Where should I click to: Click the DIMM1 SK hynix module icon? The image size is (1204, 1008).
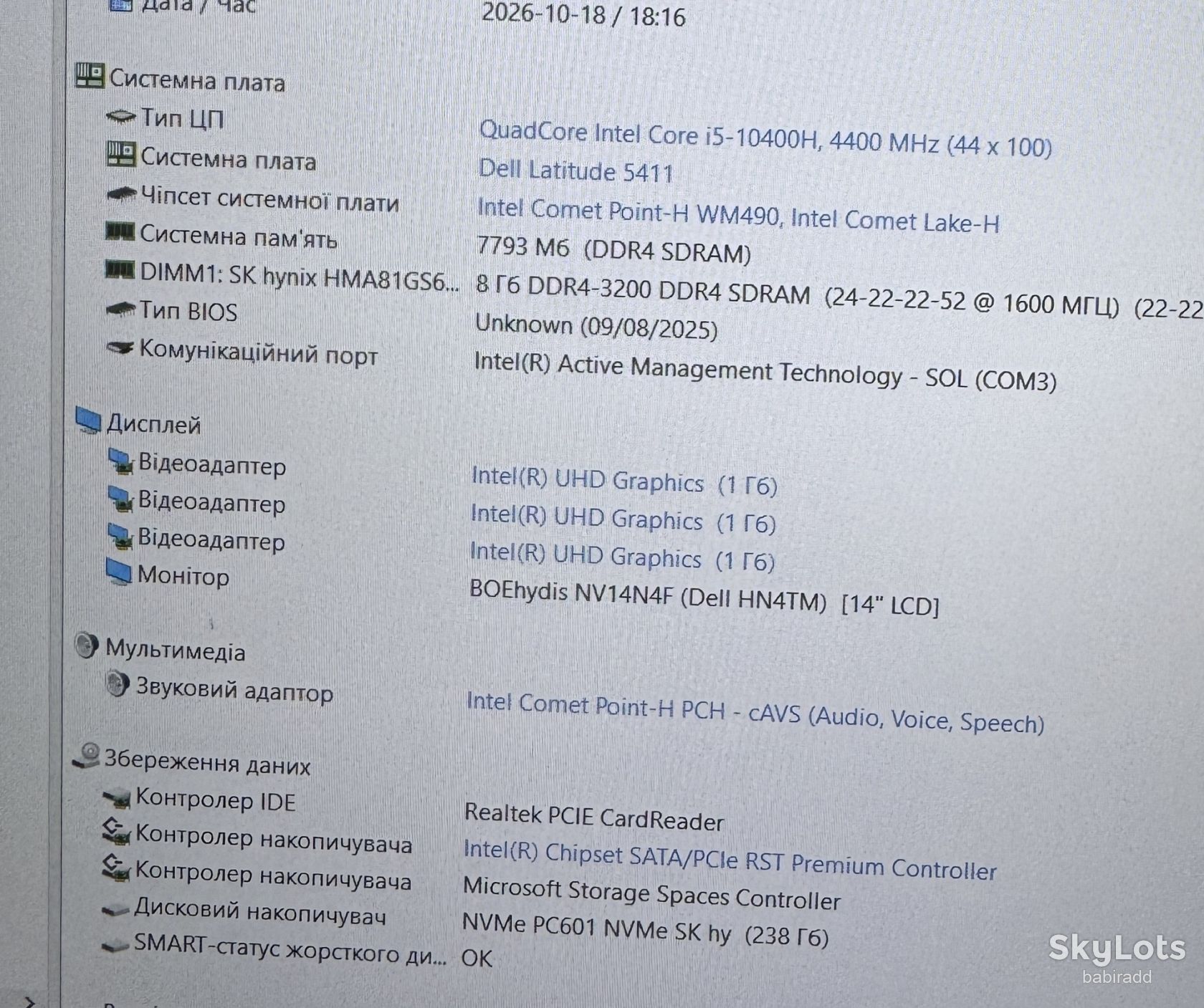click(x=120, y=270)
